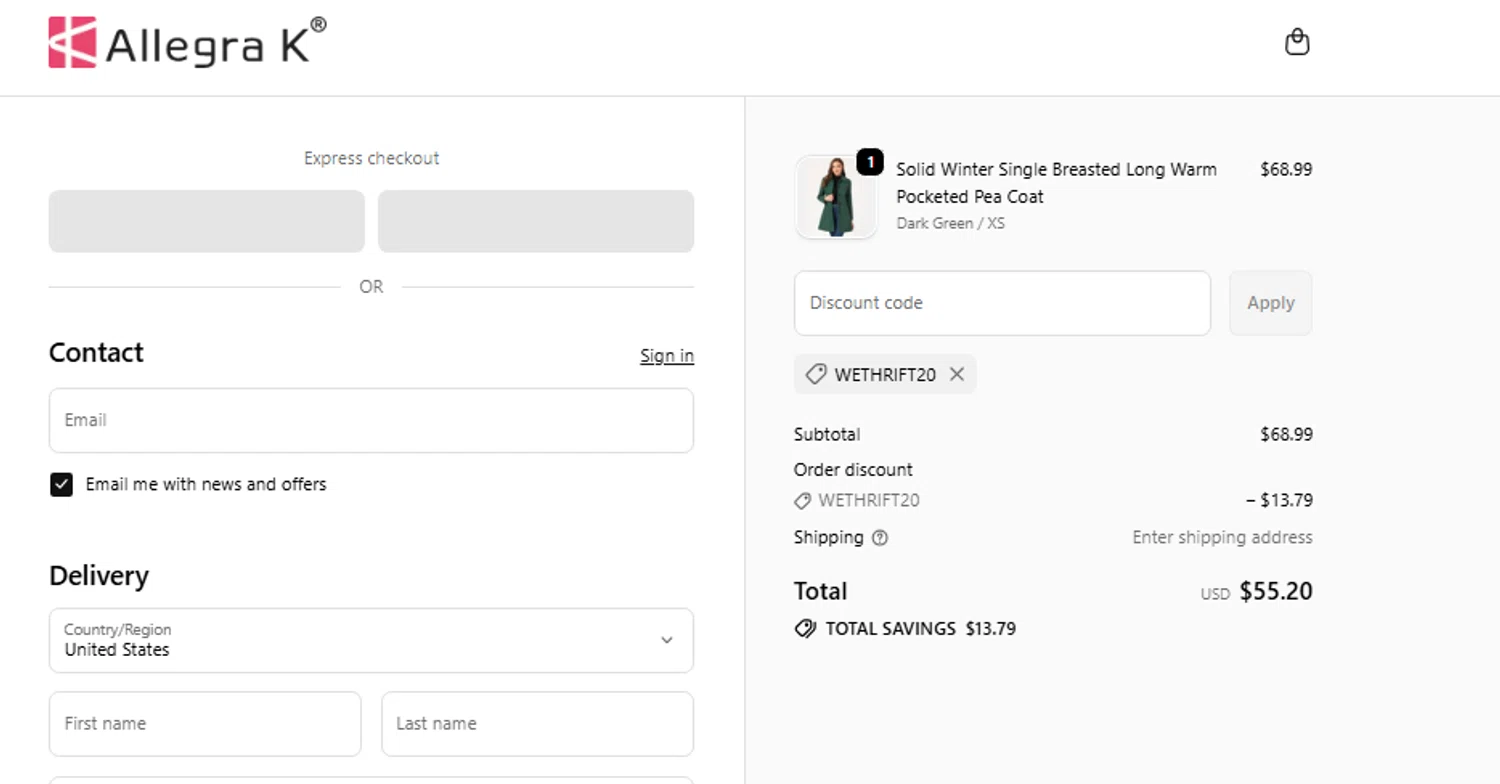Focus the Email input field
1500x784 pixels.
point(371,420)
